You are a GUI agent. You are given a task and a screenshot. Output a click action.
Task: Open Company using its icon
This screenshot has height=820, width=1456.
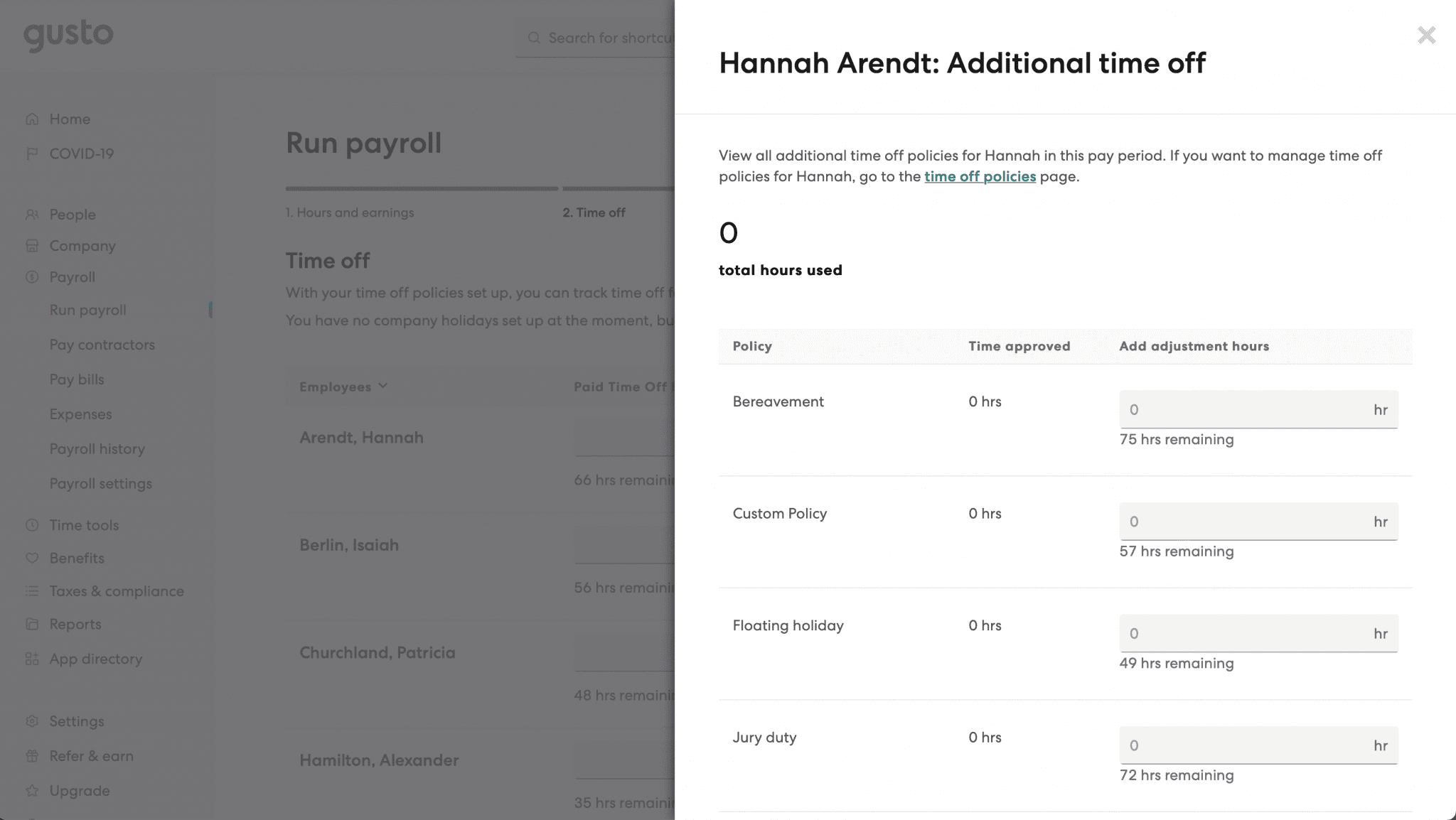32,245
